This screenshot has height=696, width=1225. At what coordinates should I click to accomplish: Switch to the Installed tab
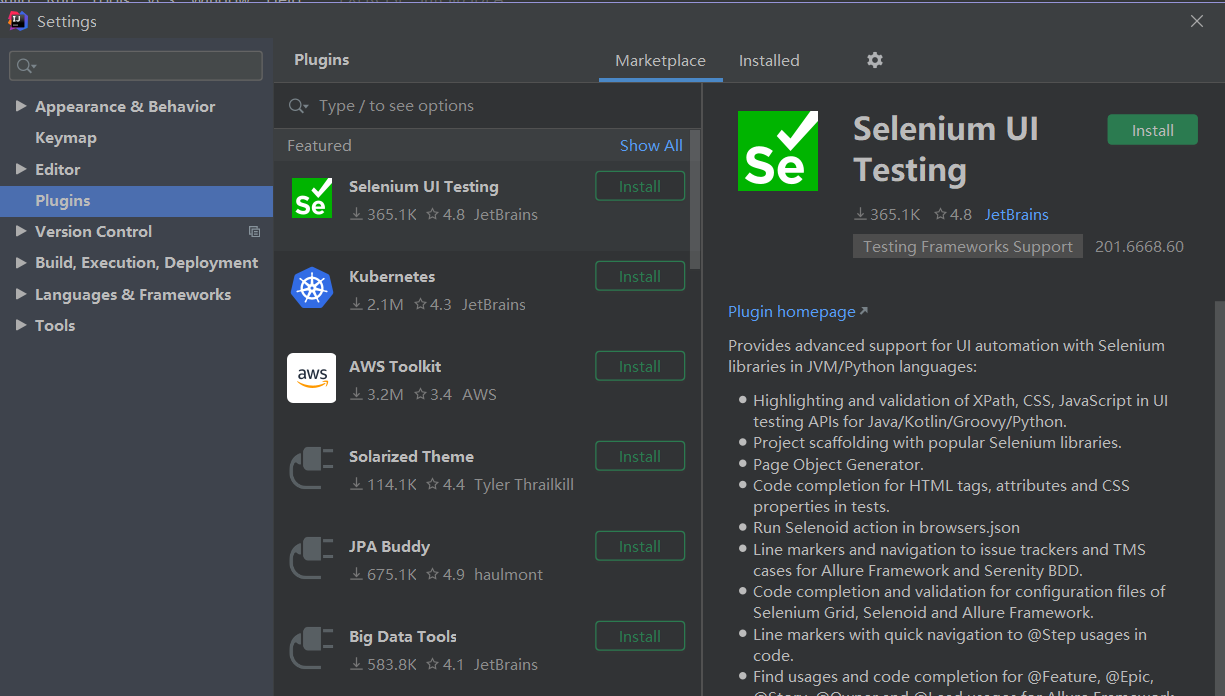[769, 61]
